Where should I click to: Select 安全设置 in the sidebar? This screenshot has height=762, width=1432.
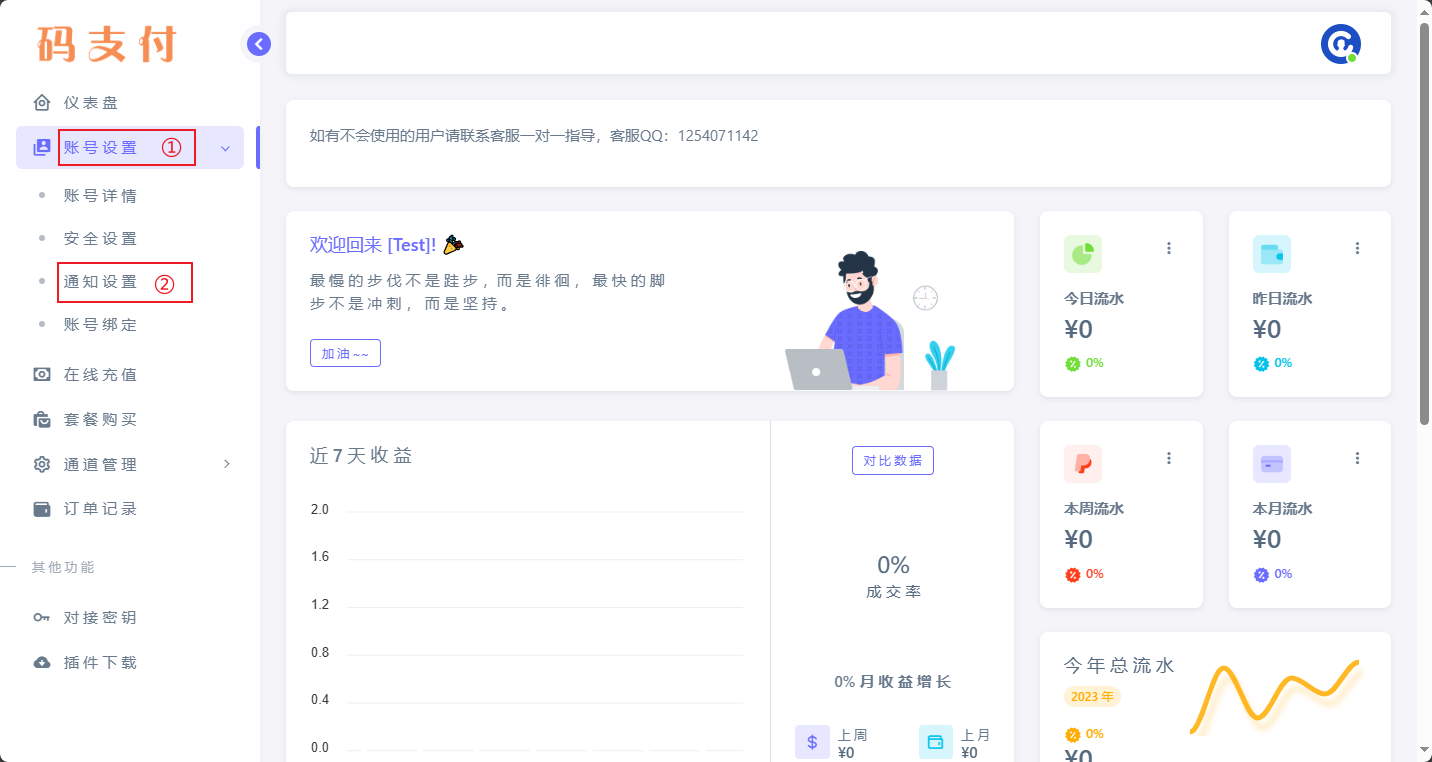coord(101,239)
